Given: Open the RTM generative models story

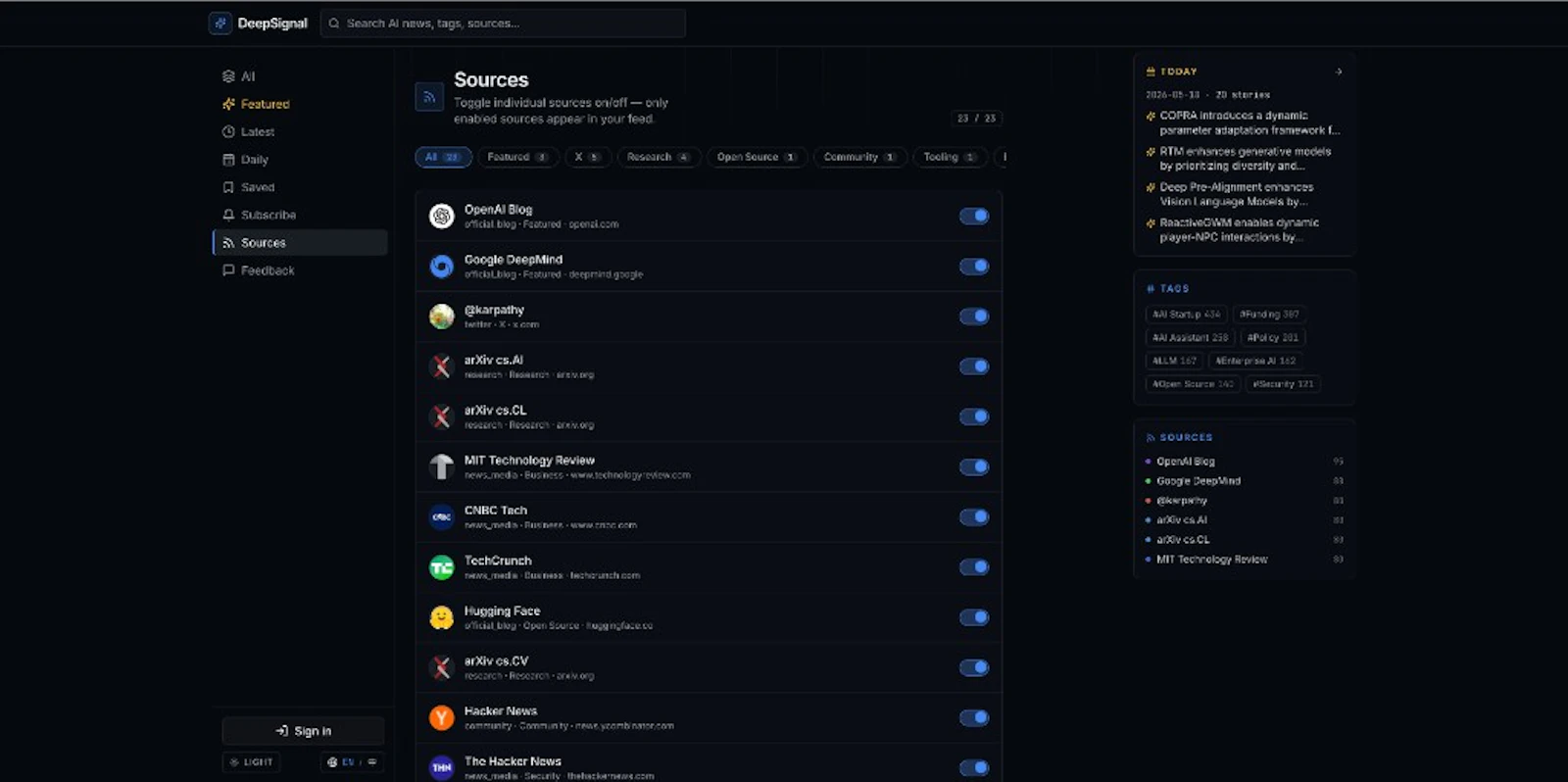Looking at the screenshot, I should (1245, 159).
